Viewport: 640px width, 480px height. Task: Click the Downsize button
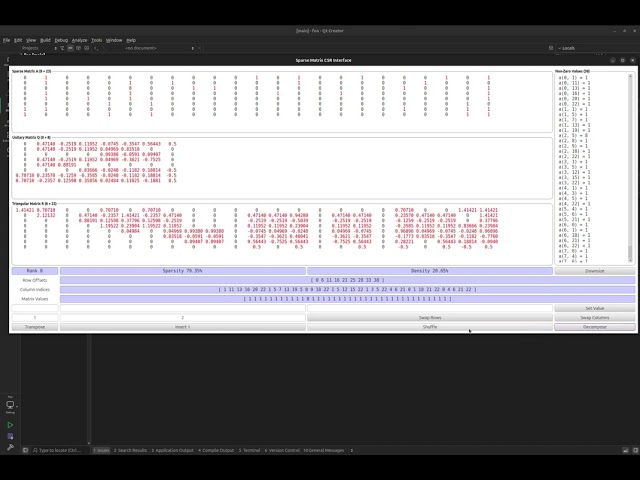(595, 271)
